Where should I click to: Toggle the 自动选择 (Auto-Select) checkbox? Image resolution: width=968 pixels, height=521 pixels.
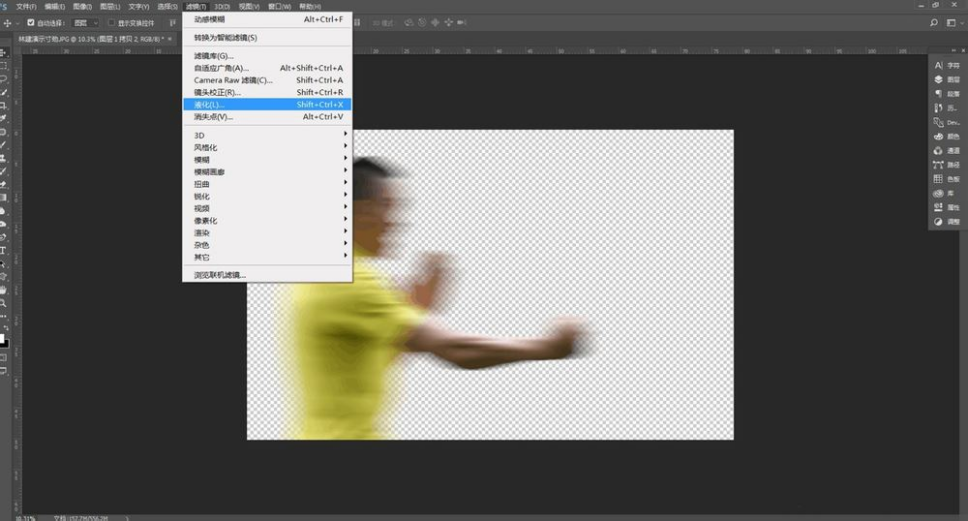(x=31, y=22)
